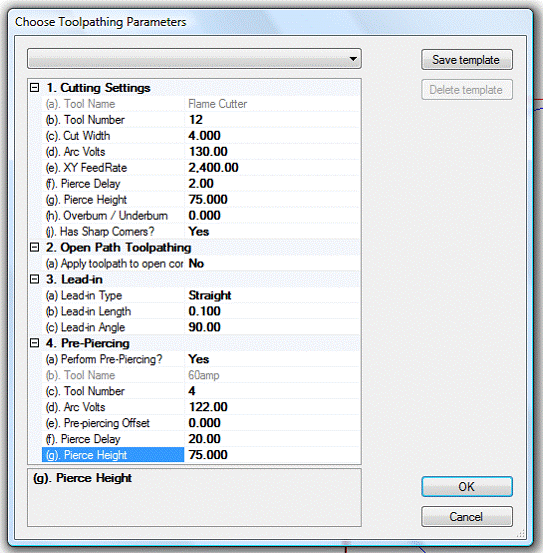Screen dimensions: 545x554
Task: Toggle Has Sharp Corners Yes value
Action: pyautogui.click(x=272, y=231)
